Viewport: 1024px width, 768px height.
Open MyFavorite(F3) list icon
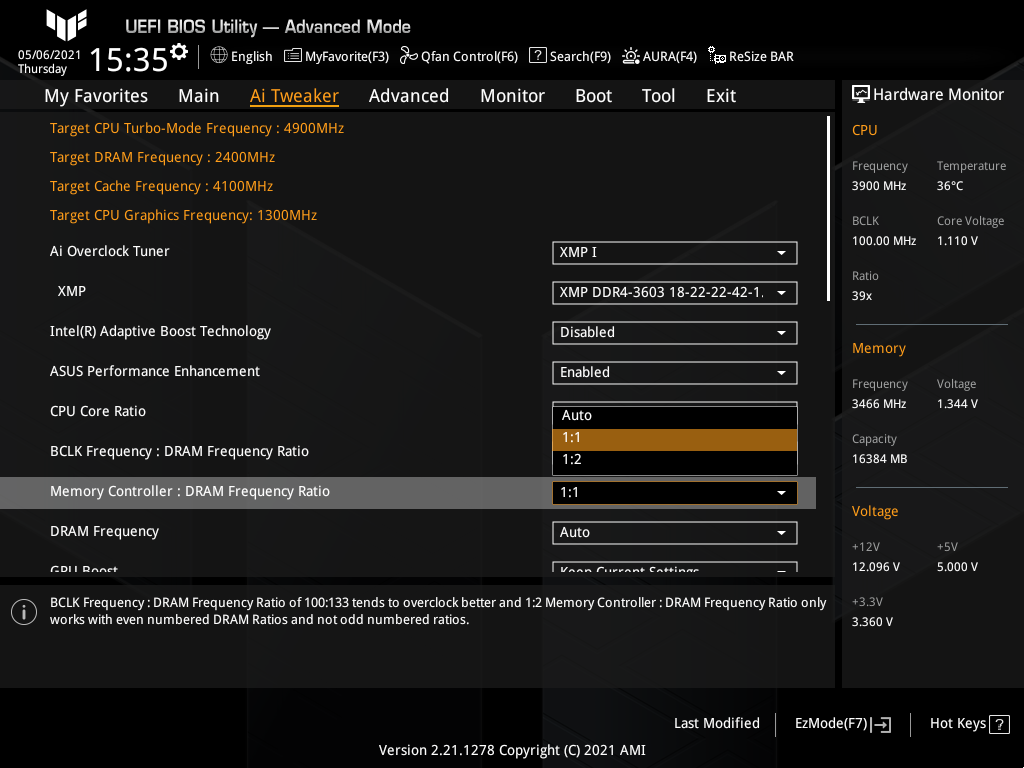293,56
